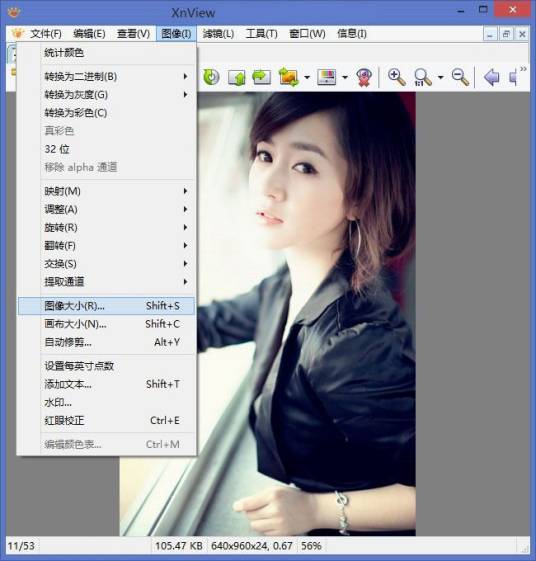Expand 转换为二进制(B) submenu
Image resolution: width=536 pixels, height=561 pixels.
tap(106, 77)
